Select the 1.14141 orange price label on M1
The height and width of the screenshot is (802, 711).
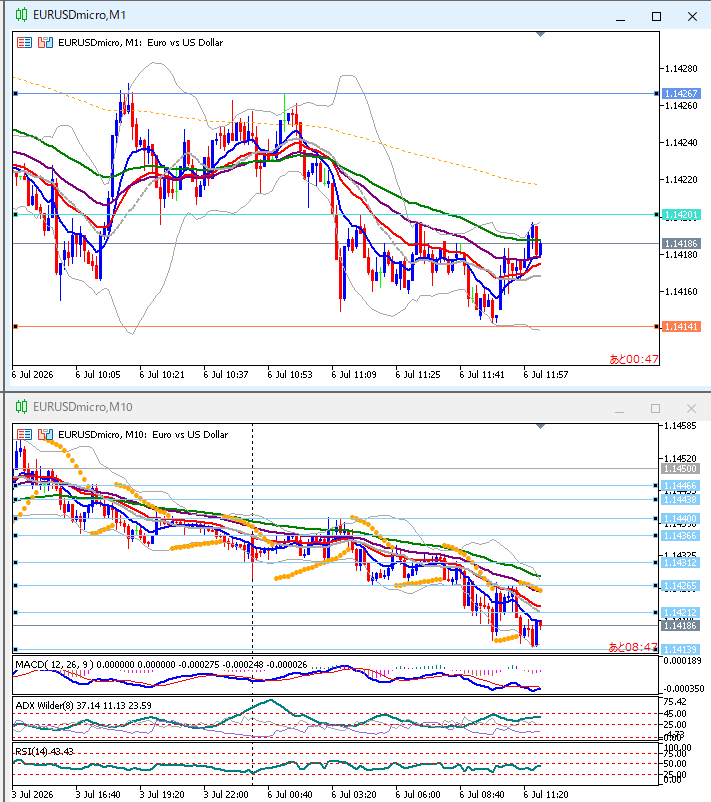click(x=681, y=326)
